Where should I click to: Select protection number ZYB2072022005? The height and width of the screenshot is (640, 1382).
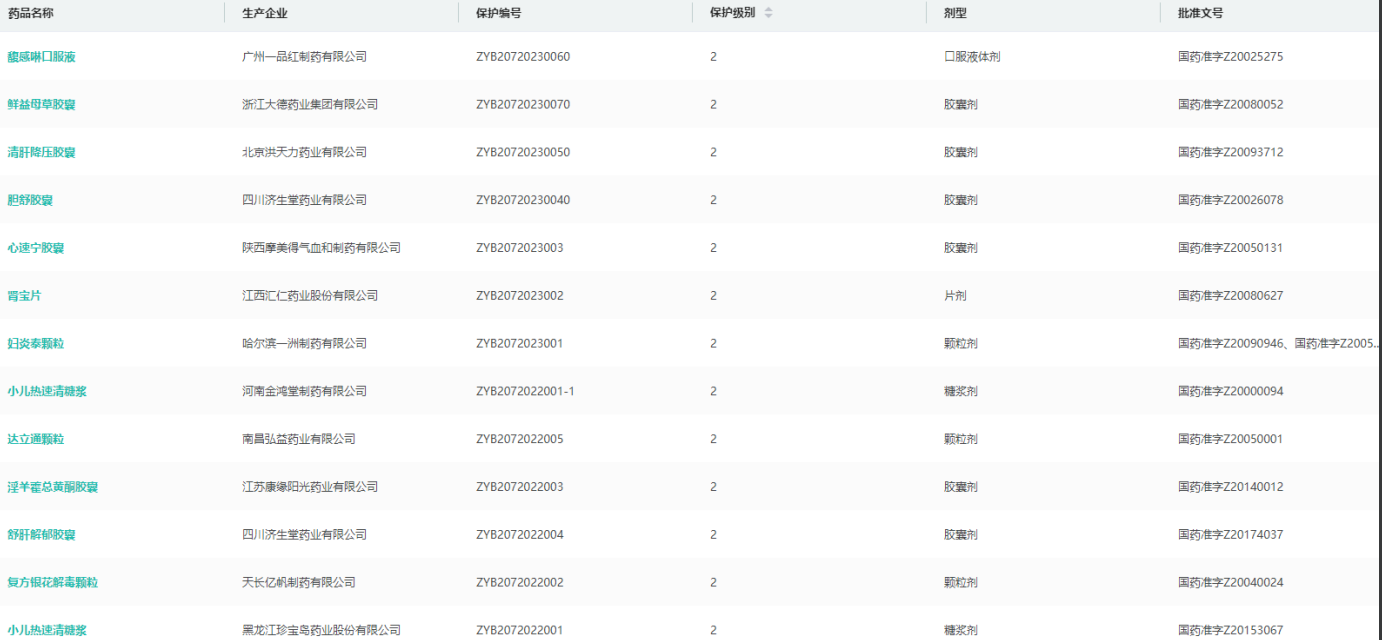click(520, 439)
